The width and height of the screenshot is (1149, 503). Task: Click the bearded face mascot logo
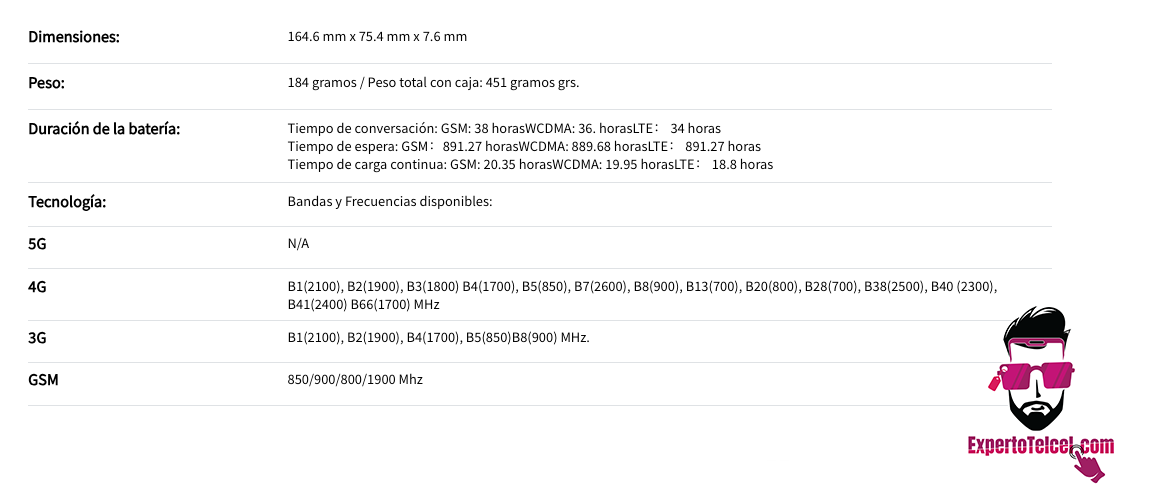1039,369
